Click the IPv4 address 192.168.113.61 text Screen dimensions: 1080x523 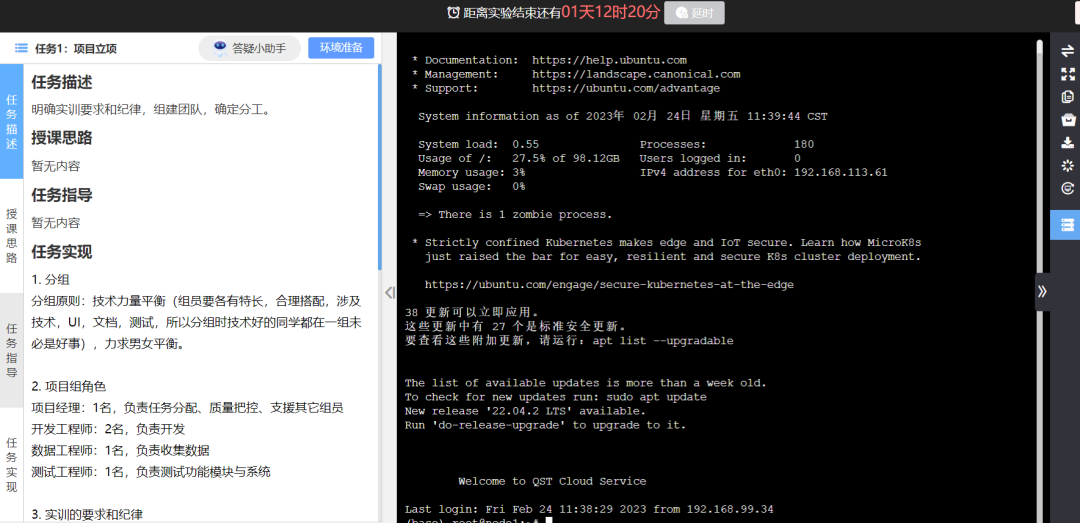pos(840,172)
